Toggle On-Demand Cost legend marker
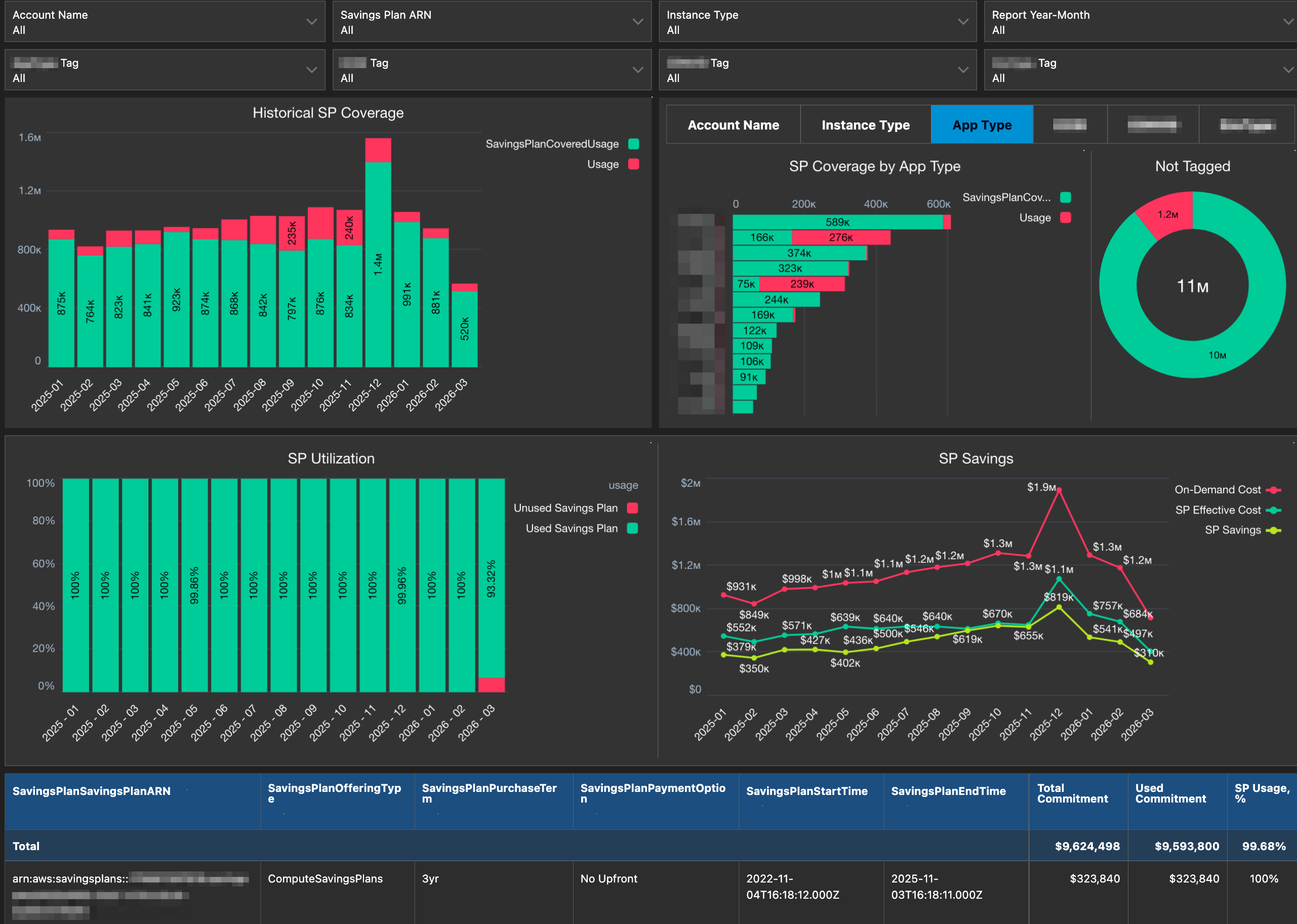This screenshot has width=1297, height=924. (x=1274, y=490)
